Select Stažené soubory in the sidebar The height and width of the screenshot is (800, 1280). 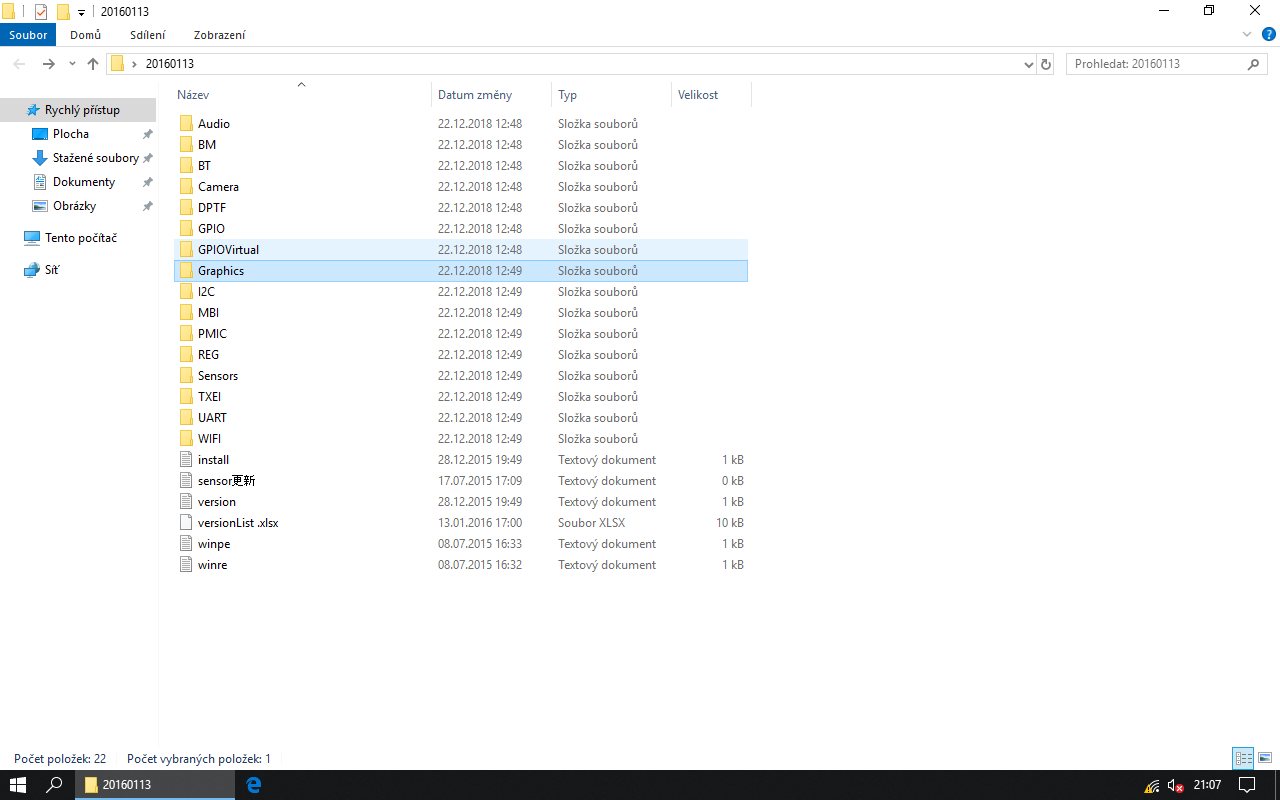[x=95, y=158]
